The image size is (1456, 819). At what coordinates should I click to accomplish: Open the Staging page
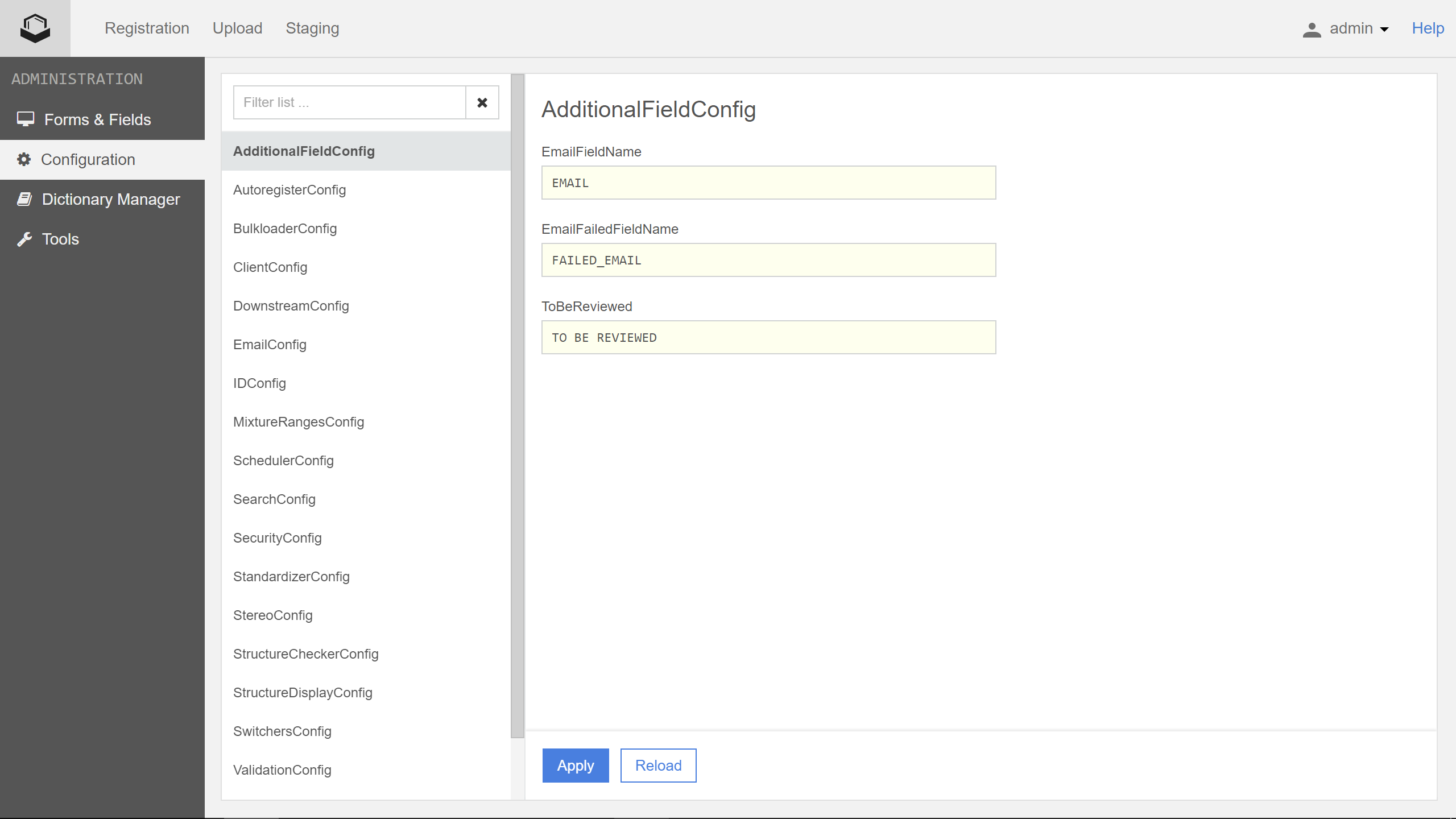click(312, 28)
